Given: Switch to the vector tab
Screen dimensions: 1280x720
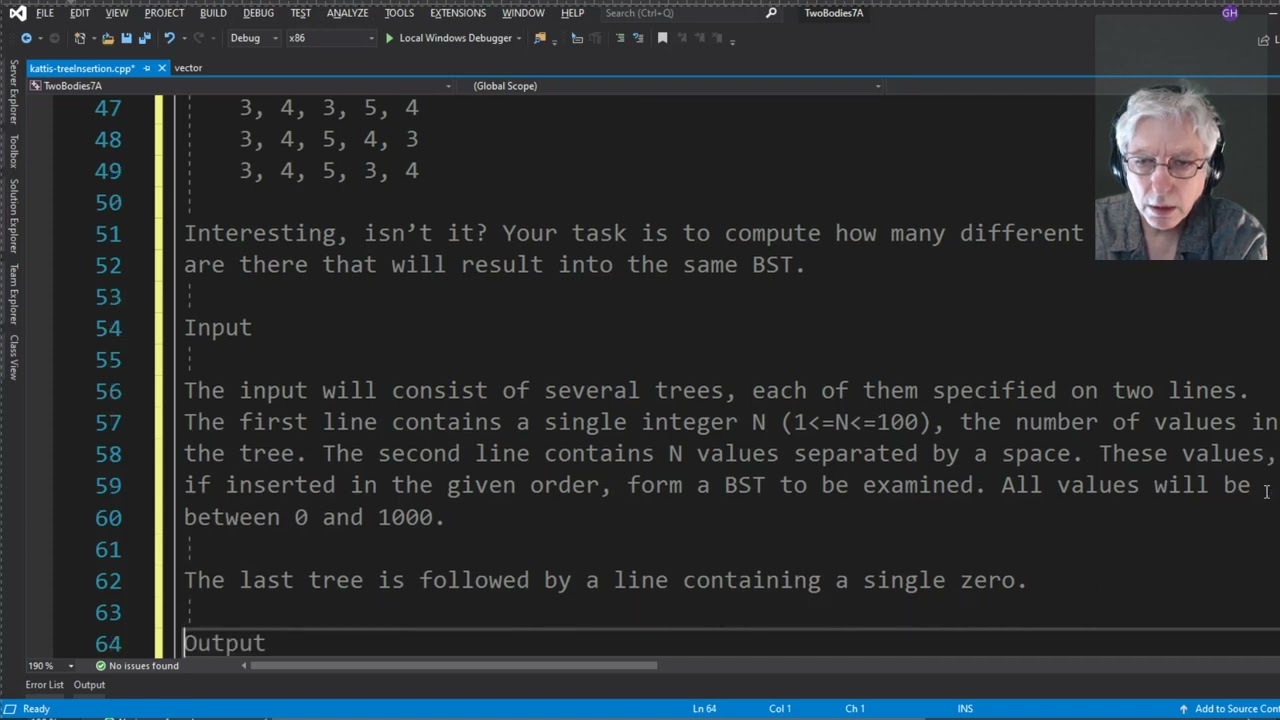Looking at the screenshot, I should 188,68.
